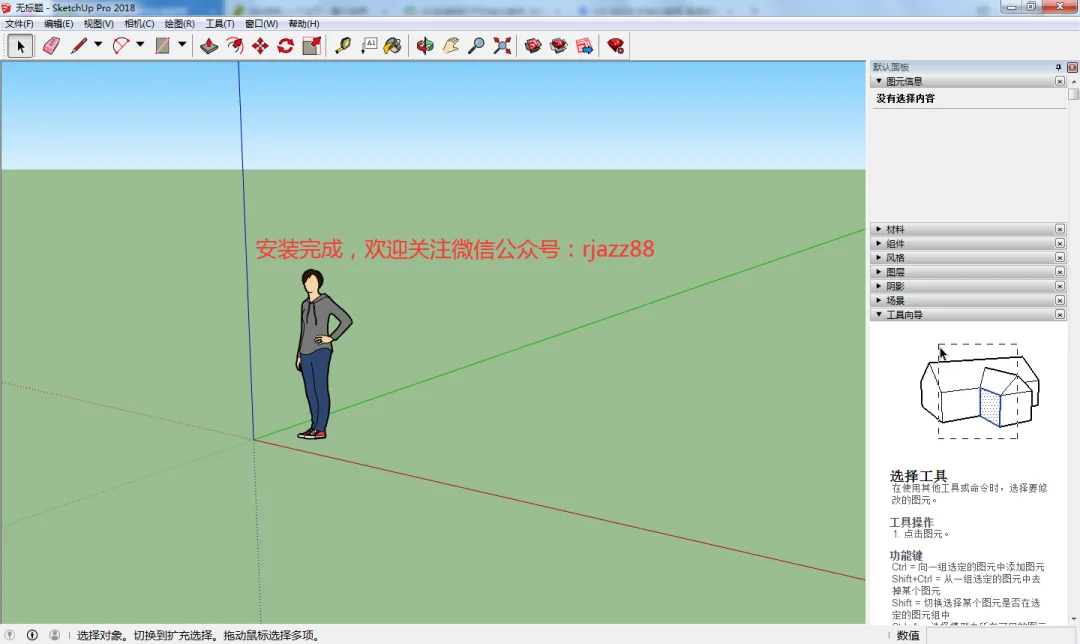The image size is (1080, 644).
Task: Expand the 材料 panel
Action: tap(968, 229)
